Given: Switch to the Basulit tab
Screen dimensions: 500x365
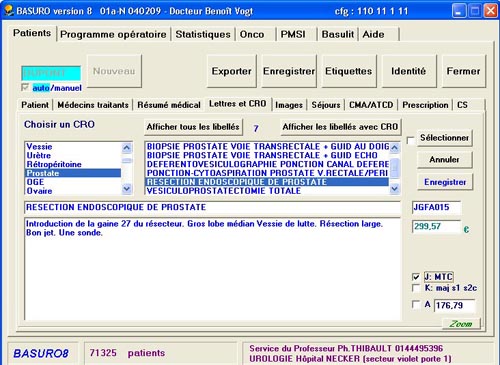Looking at the screenshot, I should [337, 34].
